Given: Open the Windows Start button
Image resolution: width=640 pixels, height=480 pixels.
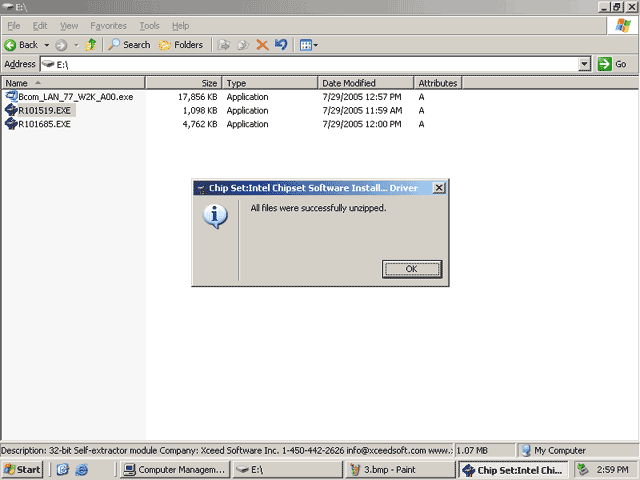Looking at the screenshot, I should 22,470.
